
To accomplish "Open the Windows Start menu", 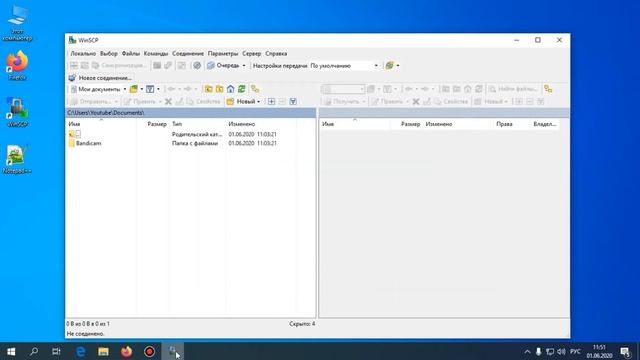I will pyautogui.click(x=11, y=351).
